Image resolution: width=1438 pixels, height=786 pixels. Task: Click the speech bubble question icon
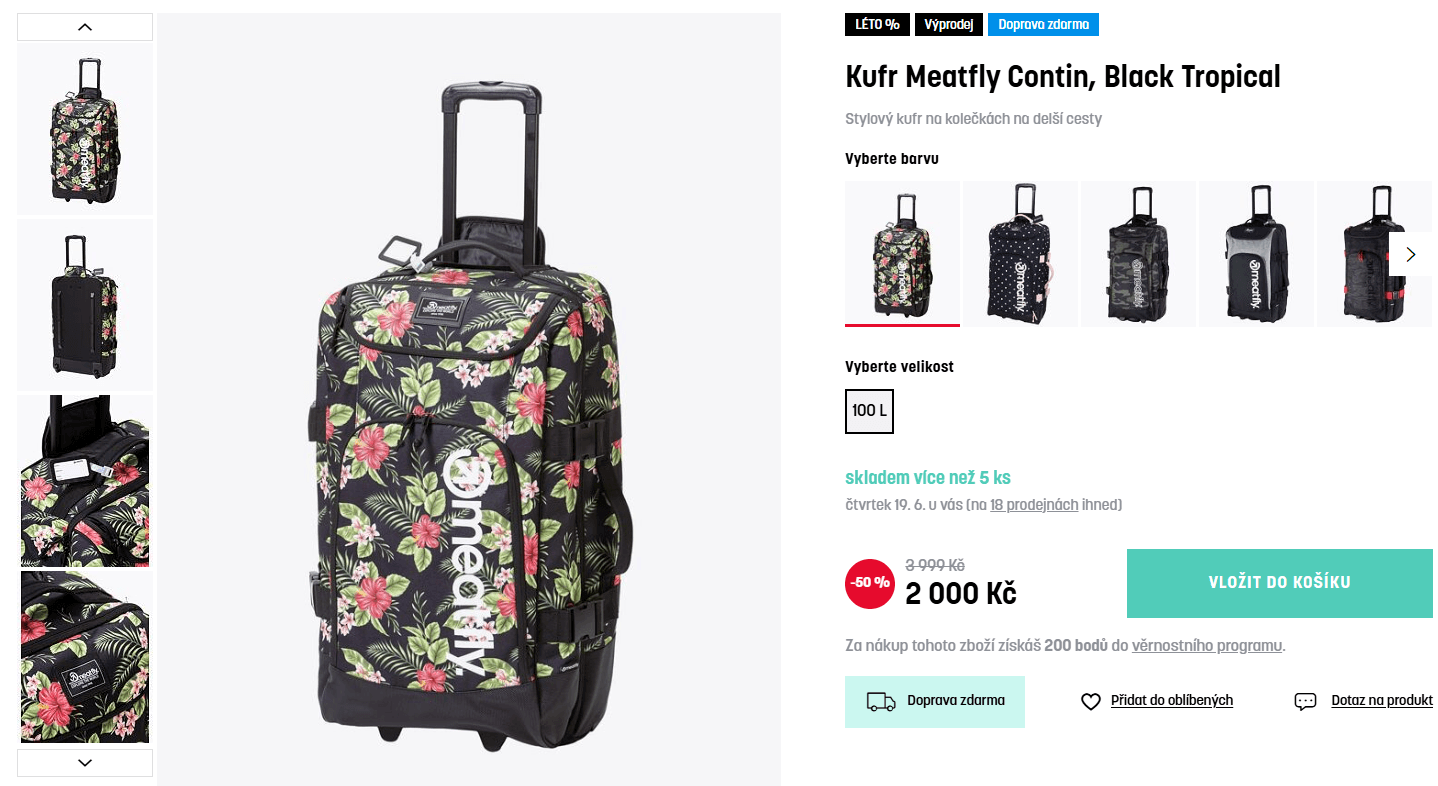(x=1305, y=702)
